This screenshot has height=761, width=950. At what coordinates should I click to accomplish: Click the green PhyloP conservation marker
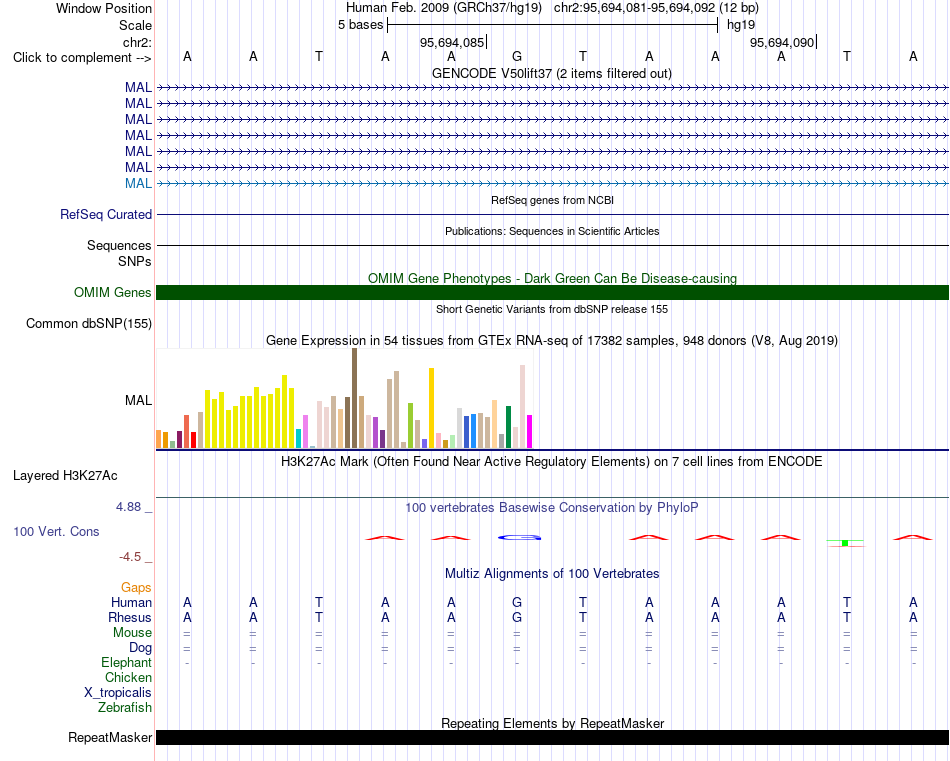pyautogui.click(x=845, y=543)
